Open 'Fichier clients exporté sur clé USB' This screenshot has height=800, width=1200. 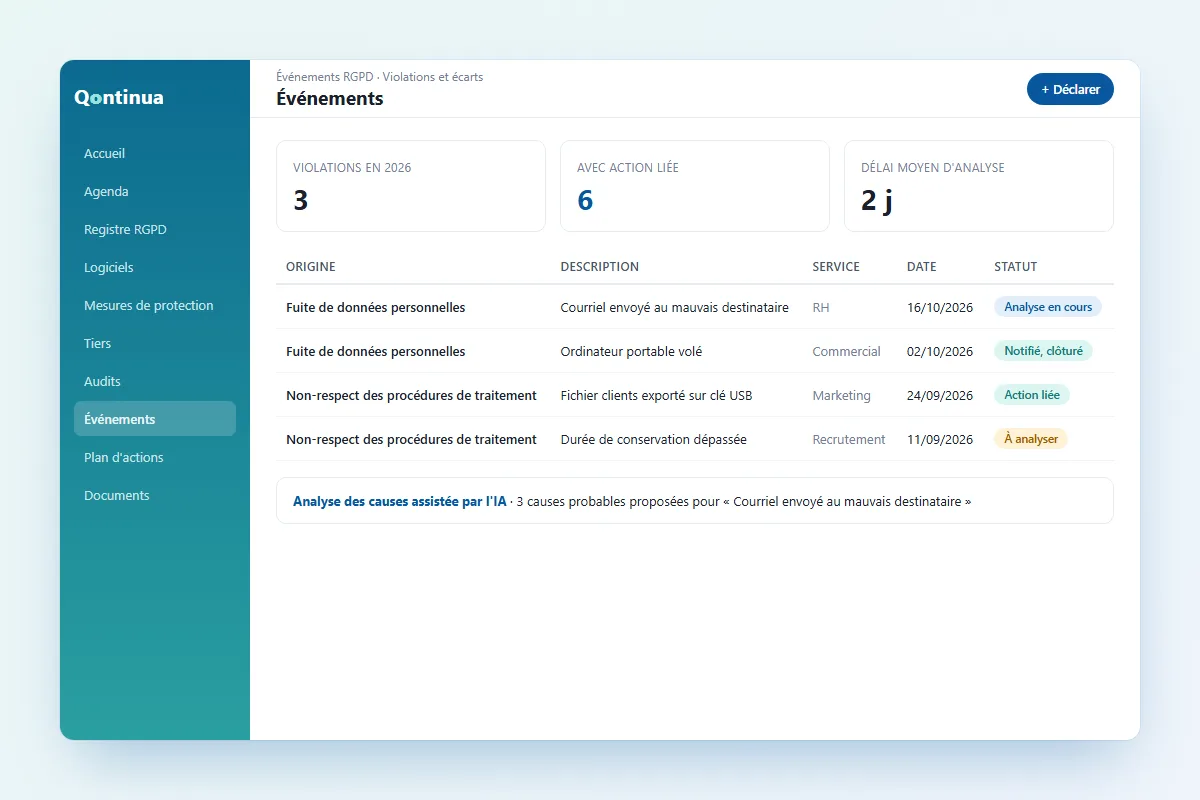click(x=656, y=396)
